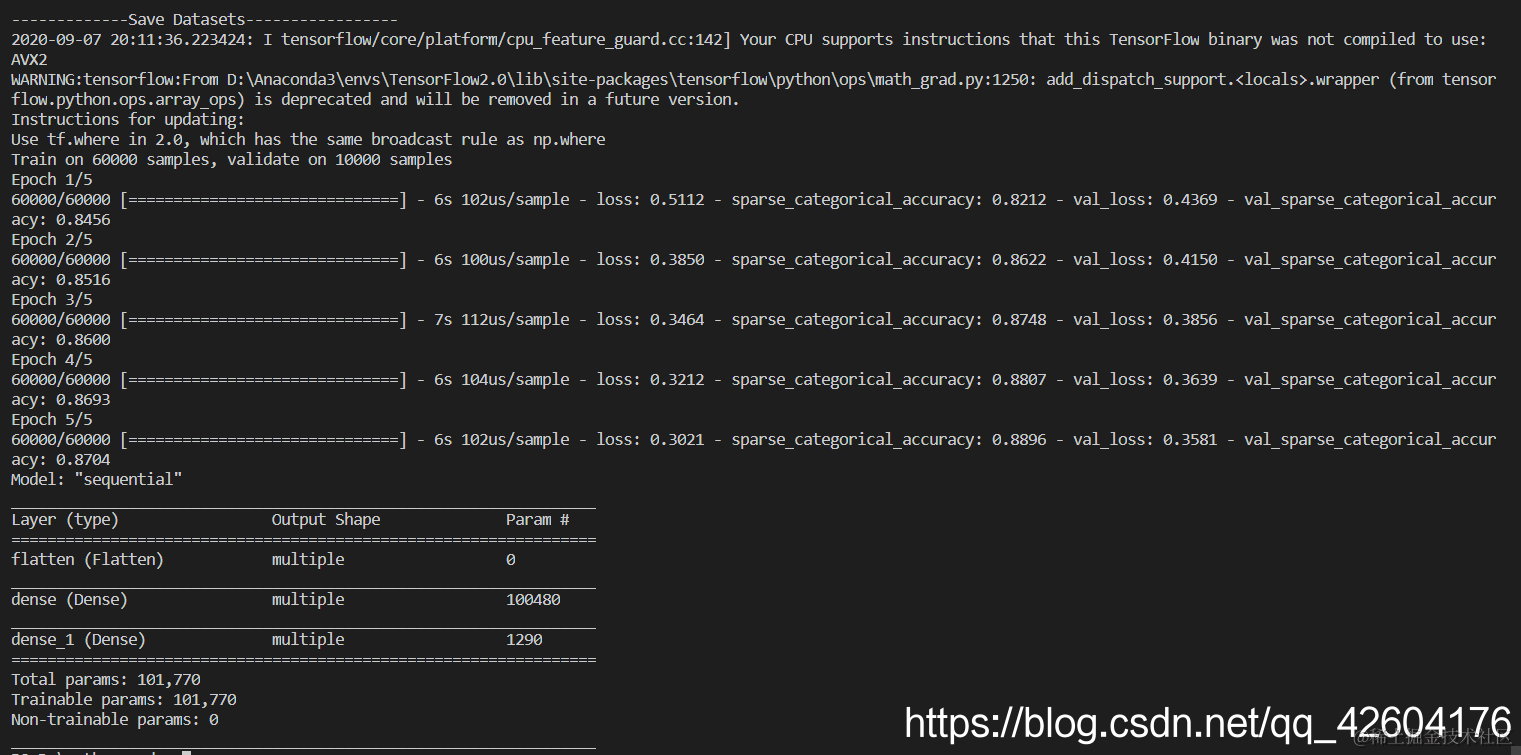Click "multiple" in the flatten row
Image resolution: width=1521 pixels, height=755 pixels.
(x=308, y=560)
